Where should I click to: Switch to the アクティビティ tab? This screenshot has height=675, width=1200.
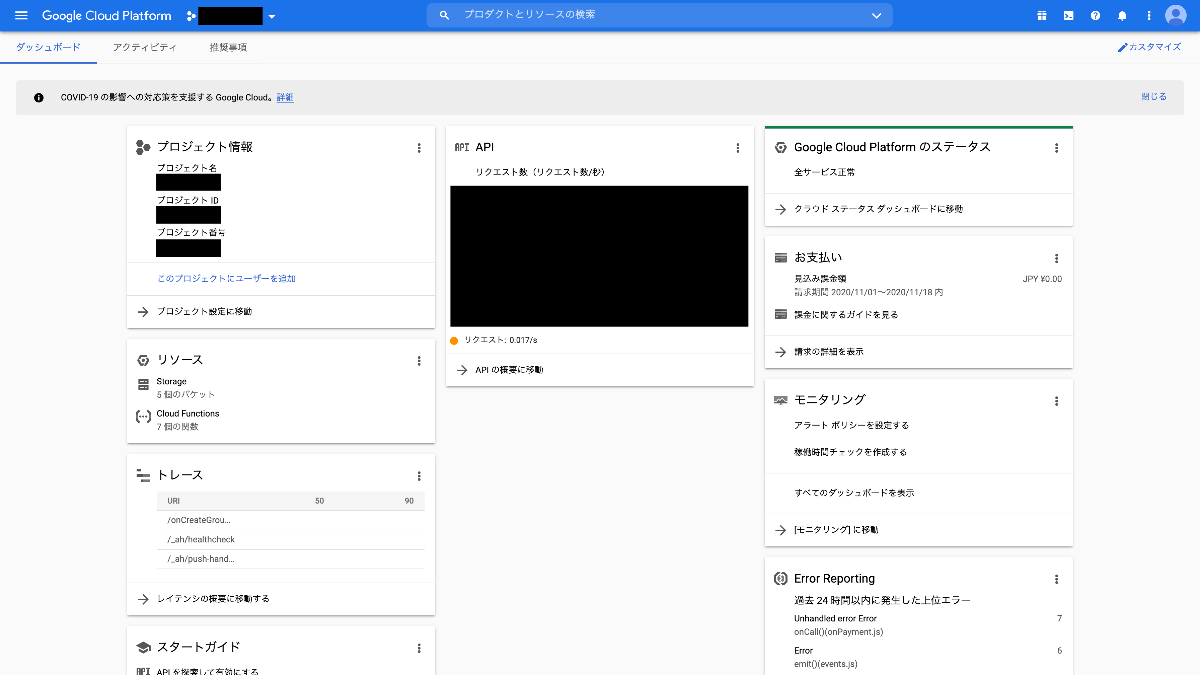[x=145, y=47]
